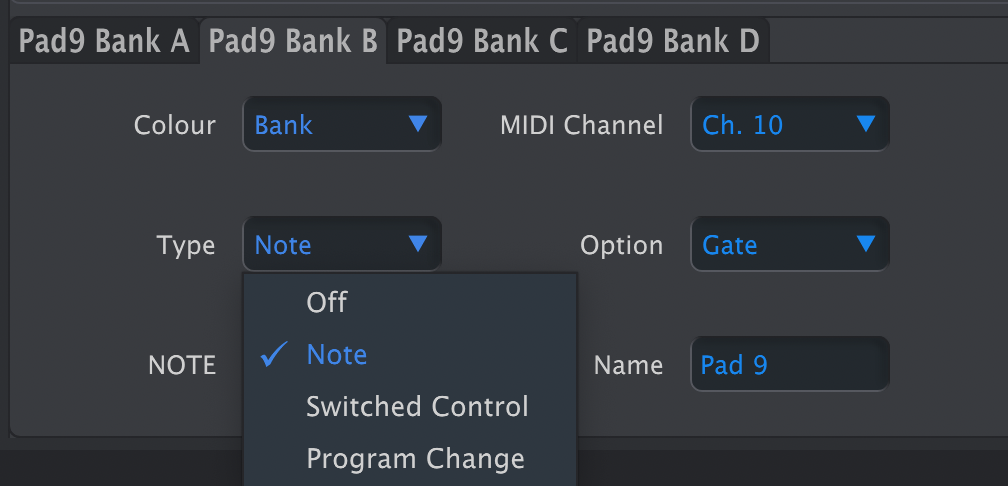Click the MIDI Channel label
Viewport: 1008px width, 486px height.
click(x=581, y=125)
